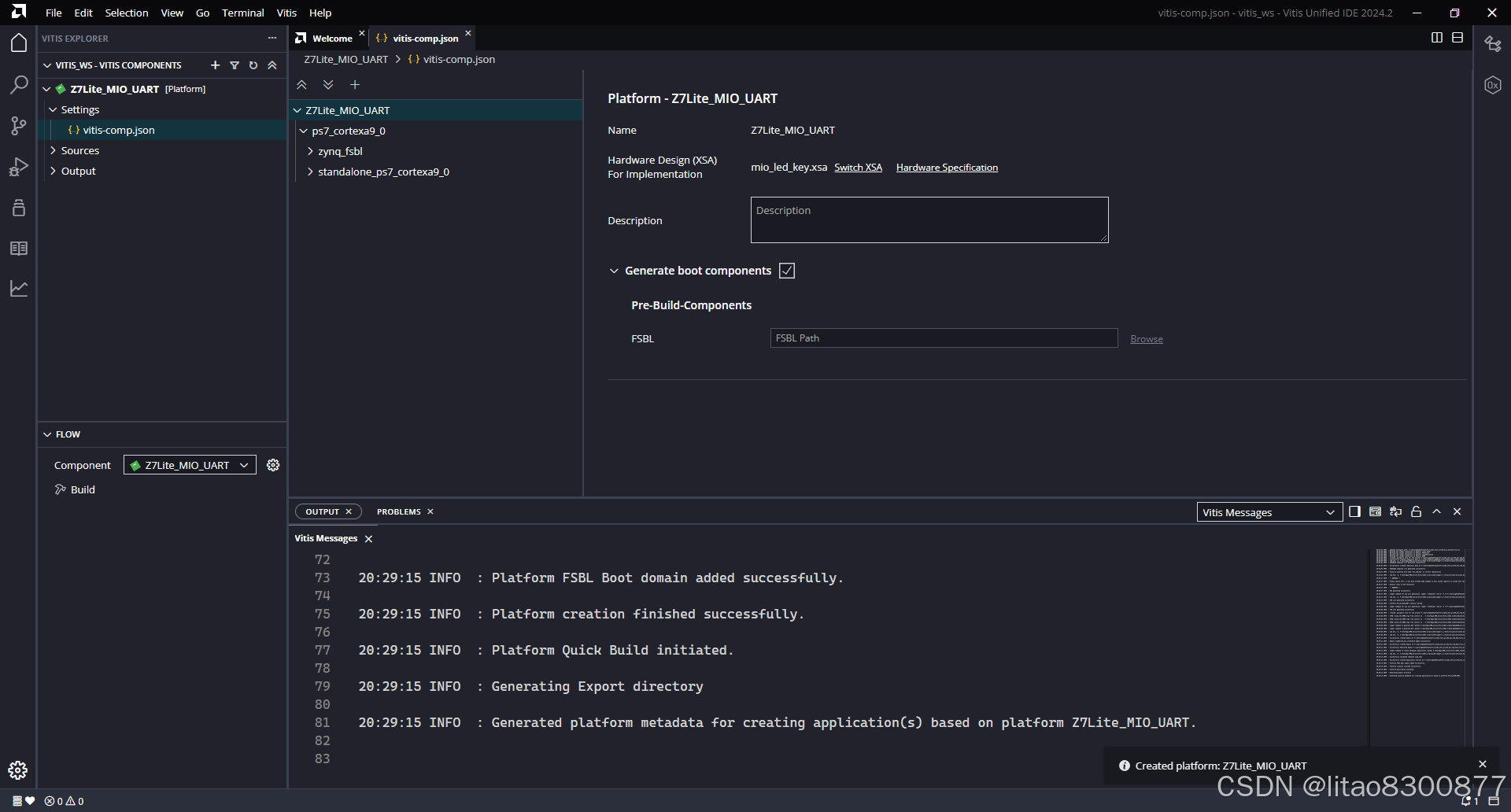Expand the Sources folder
This screenshot has height=812, width=1511.
[54, 150]
